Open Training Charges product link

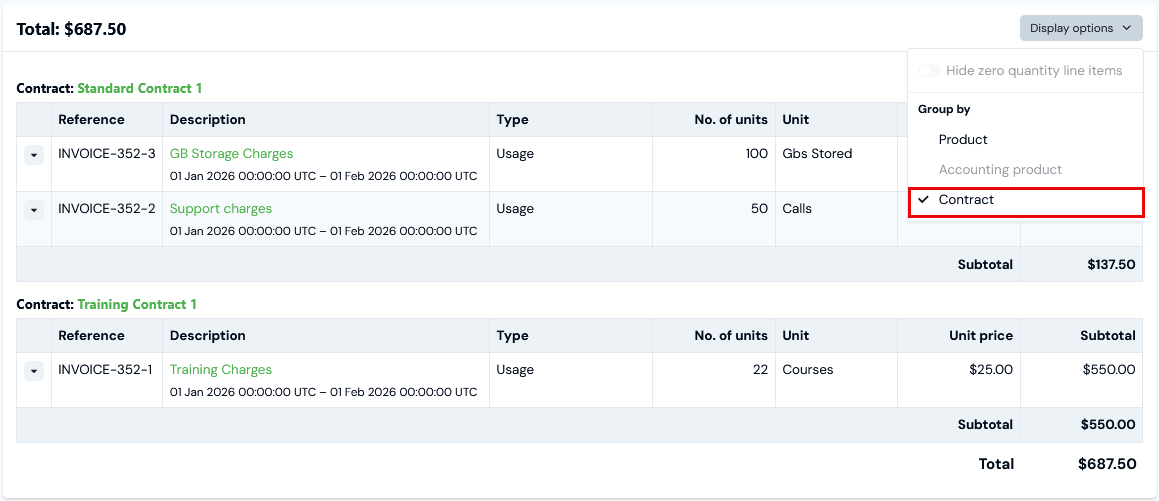(x=221, y=370)
